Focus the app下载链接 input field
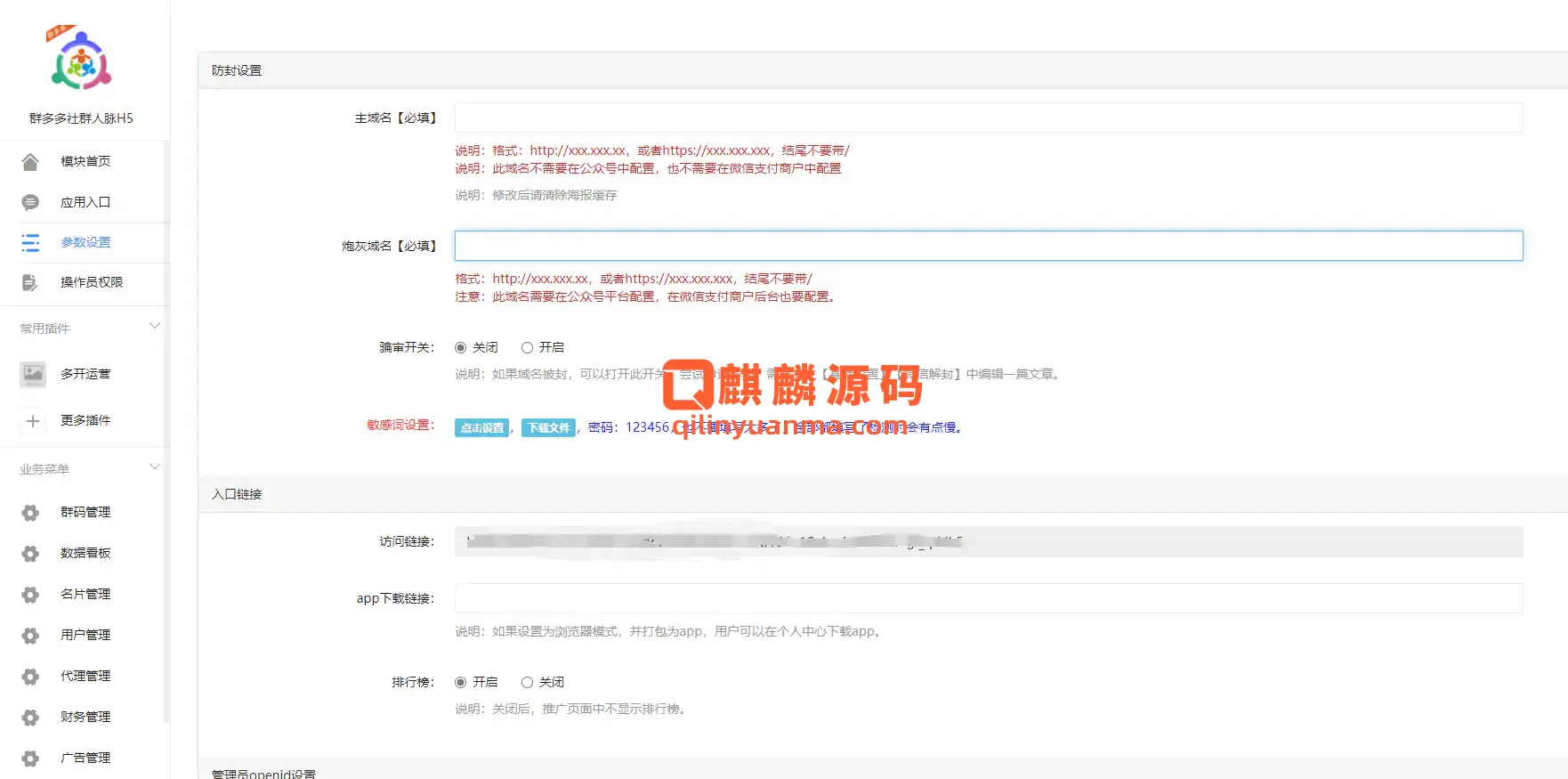Image resolution: width=1568 pixels, height=779 pixels. [x=989, y=598]
